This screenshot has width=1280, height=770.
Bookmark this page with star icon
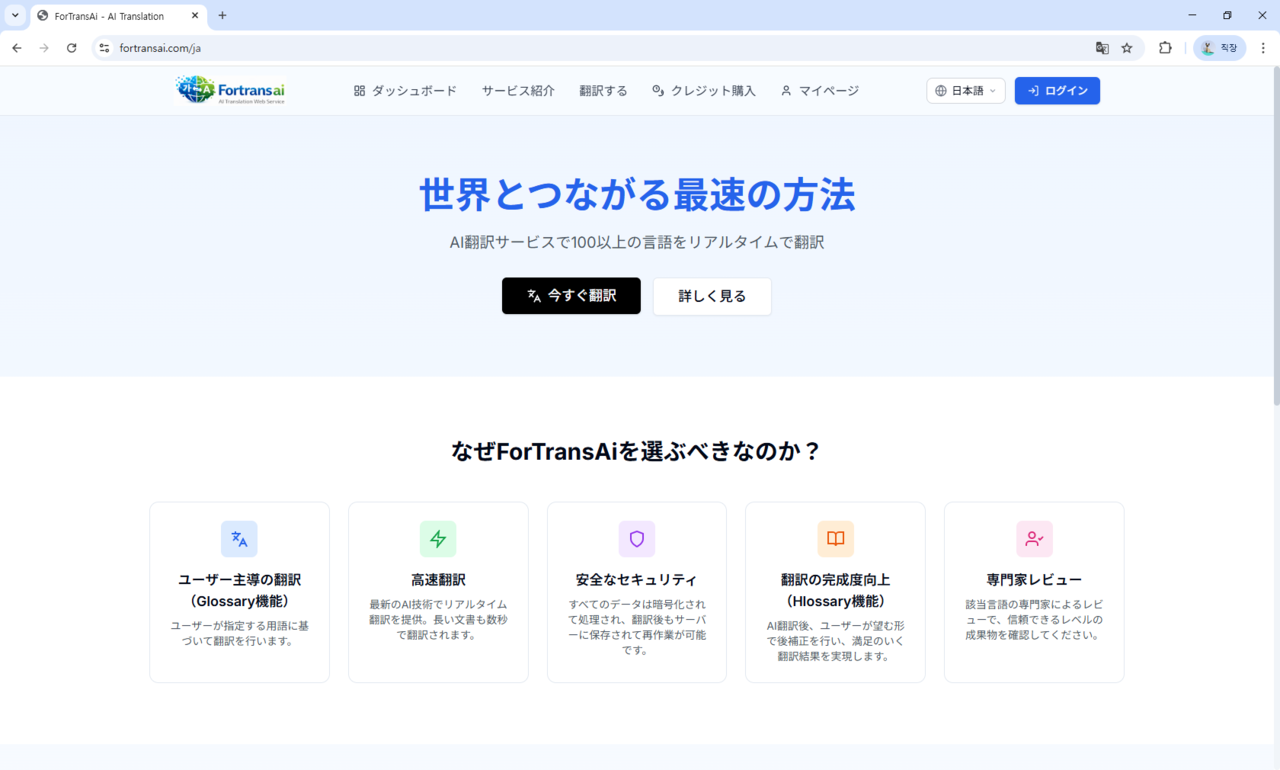pos(1127,48)
